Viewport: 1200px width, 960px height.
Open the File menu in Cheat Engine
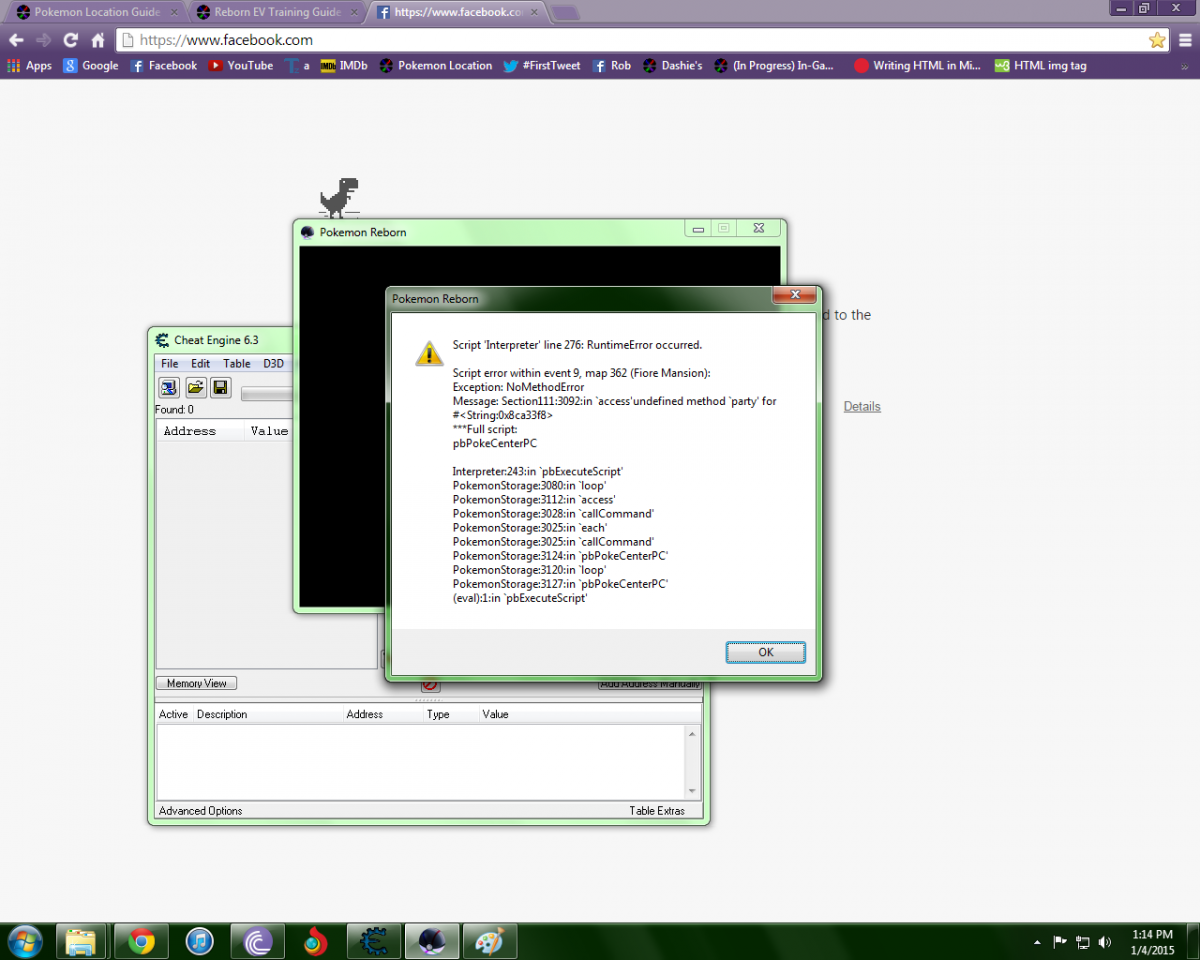point(170,364)
